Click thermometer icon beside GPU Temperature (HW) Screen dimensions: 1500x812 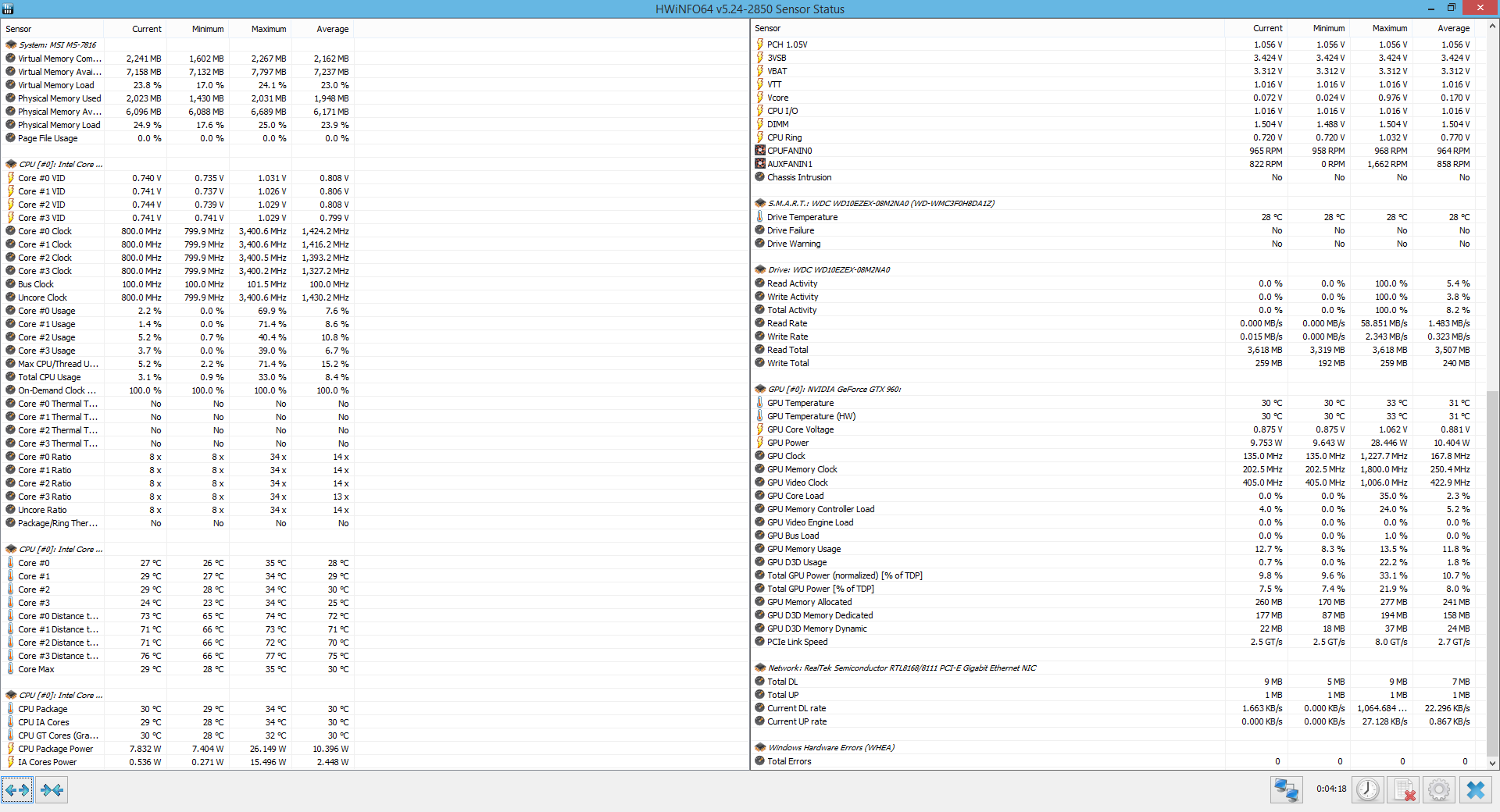tap(759, 416)
